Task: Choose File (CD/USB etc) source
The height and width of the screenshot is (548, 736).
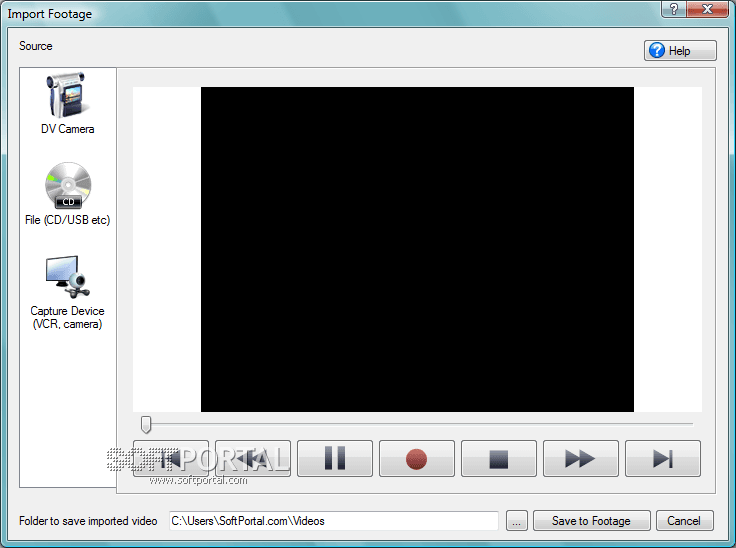Action: [68, 194]
